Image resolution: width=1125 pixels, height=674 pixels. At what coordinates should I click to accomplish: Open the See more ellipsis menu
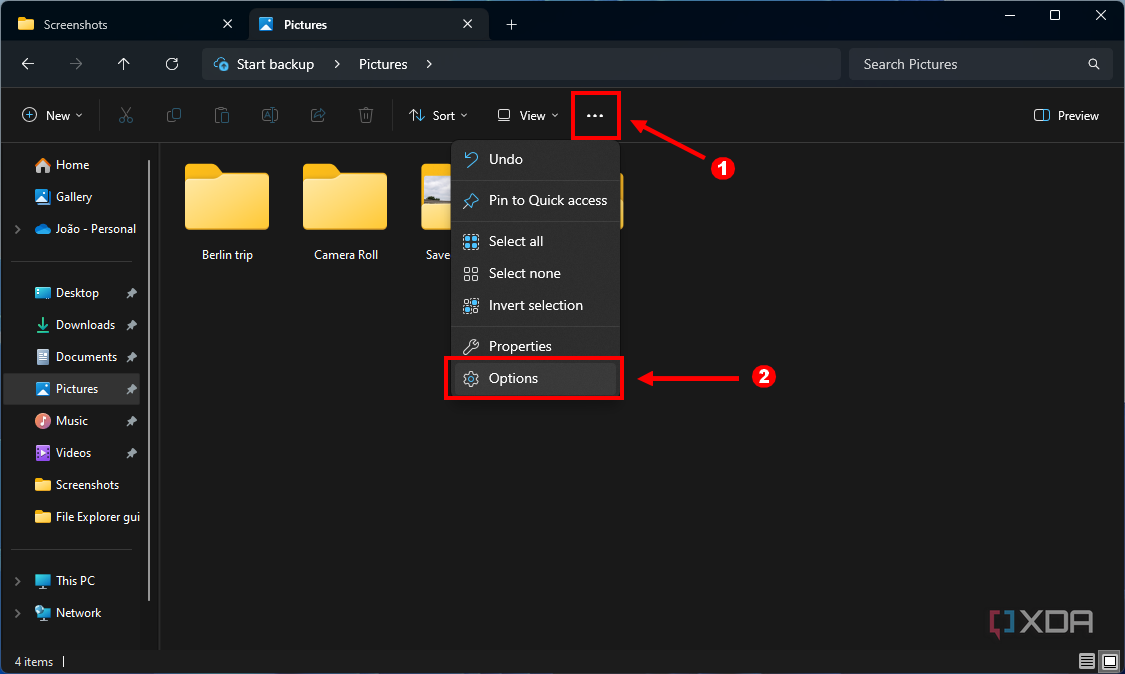point(595,115)
